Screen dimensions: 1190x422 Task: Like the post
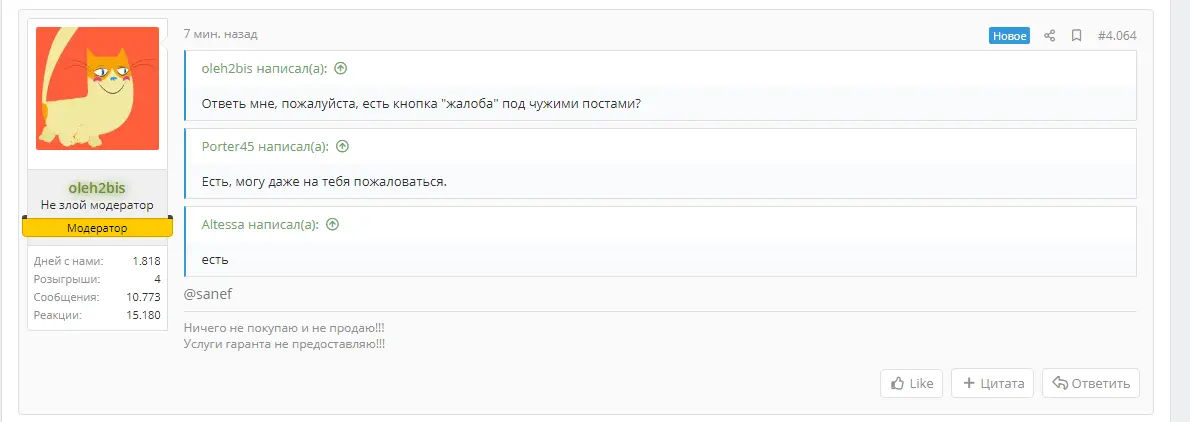pos(911,383)
